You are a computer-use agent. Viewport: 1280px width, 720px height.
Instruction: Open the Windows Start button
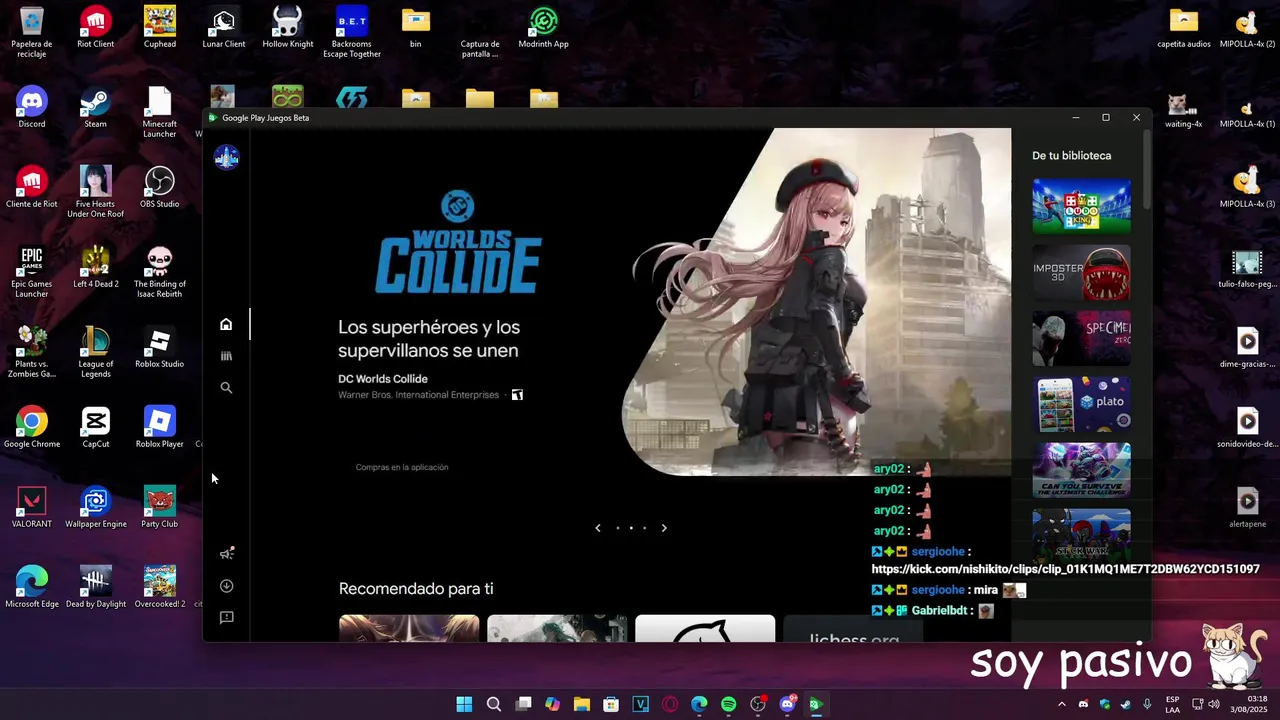tap(464, 704)
